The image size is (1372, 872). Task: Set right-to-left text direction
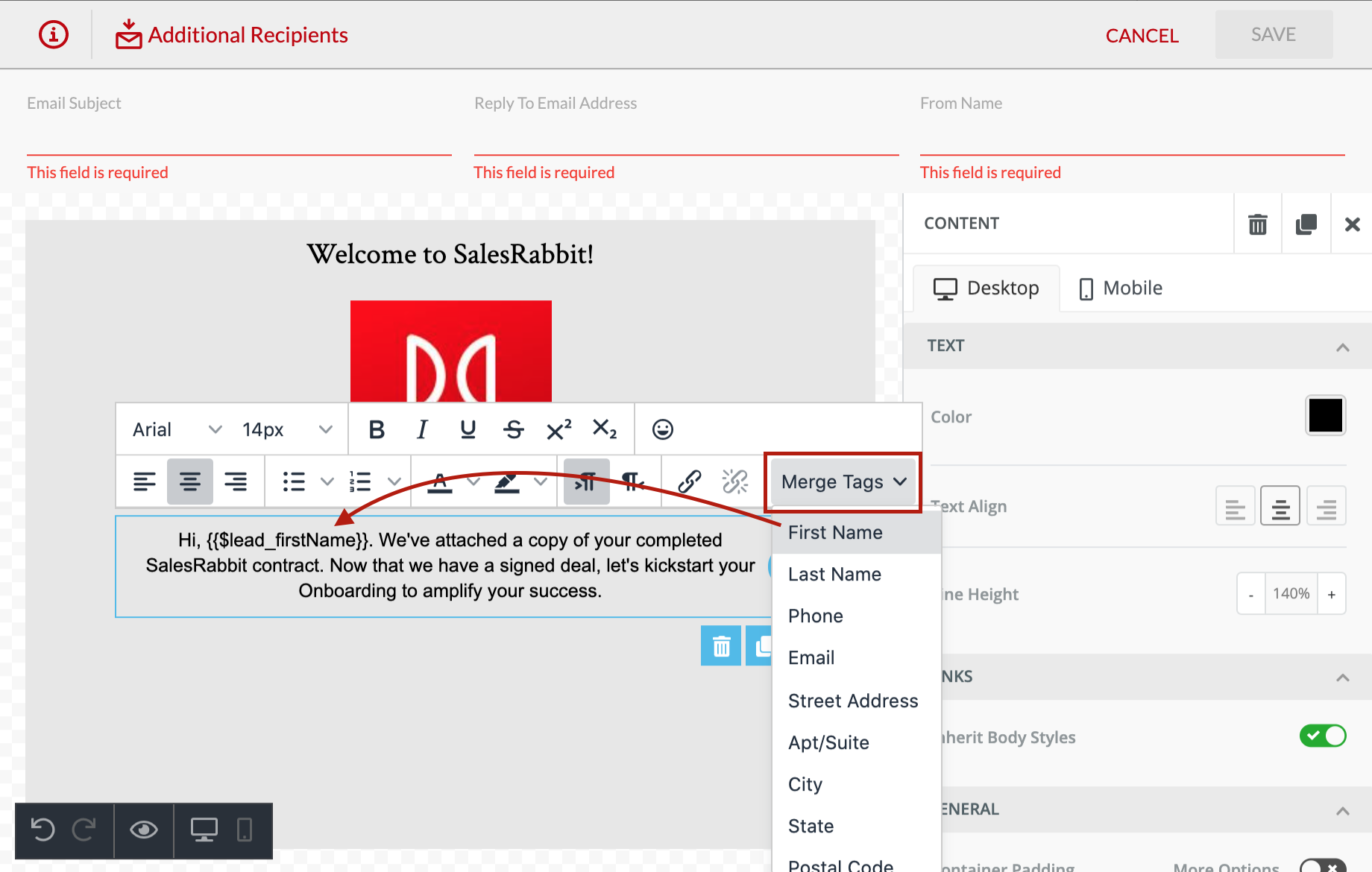633,481
